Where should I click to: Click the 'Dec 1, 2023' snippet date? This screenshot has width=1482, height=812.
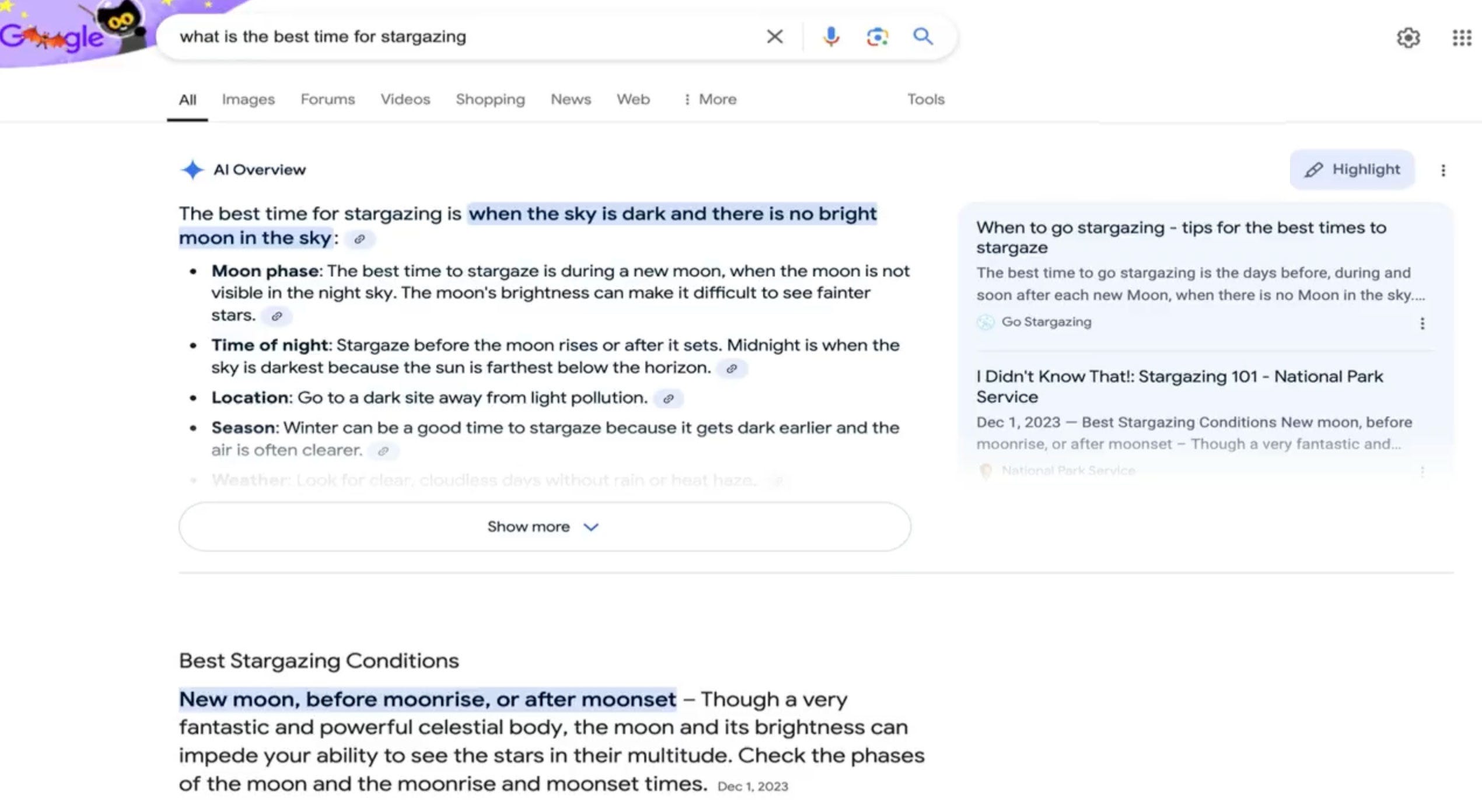click(753, 786)
